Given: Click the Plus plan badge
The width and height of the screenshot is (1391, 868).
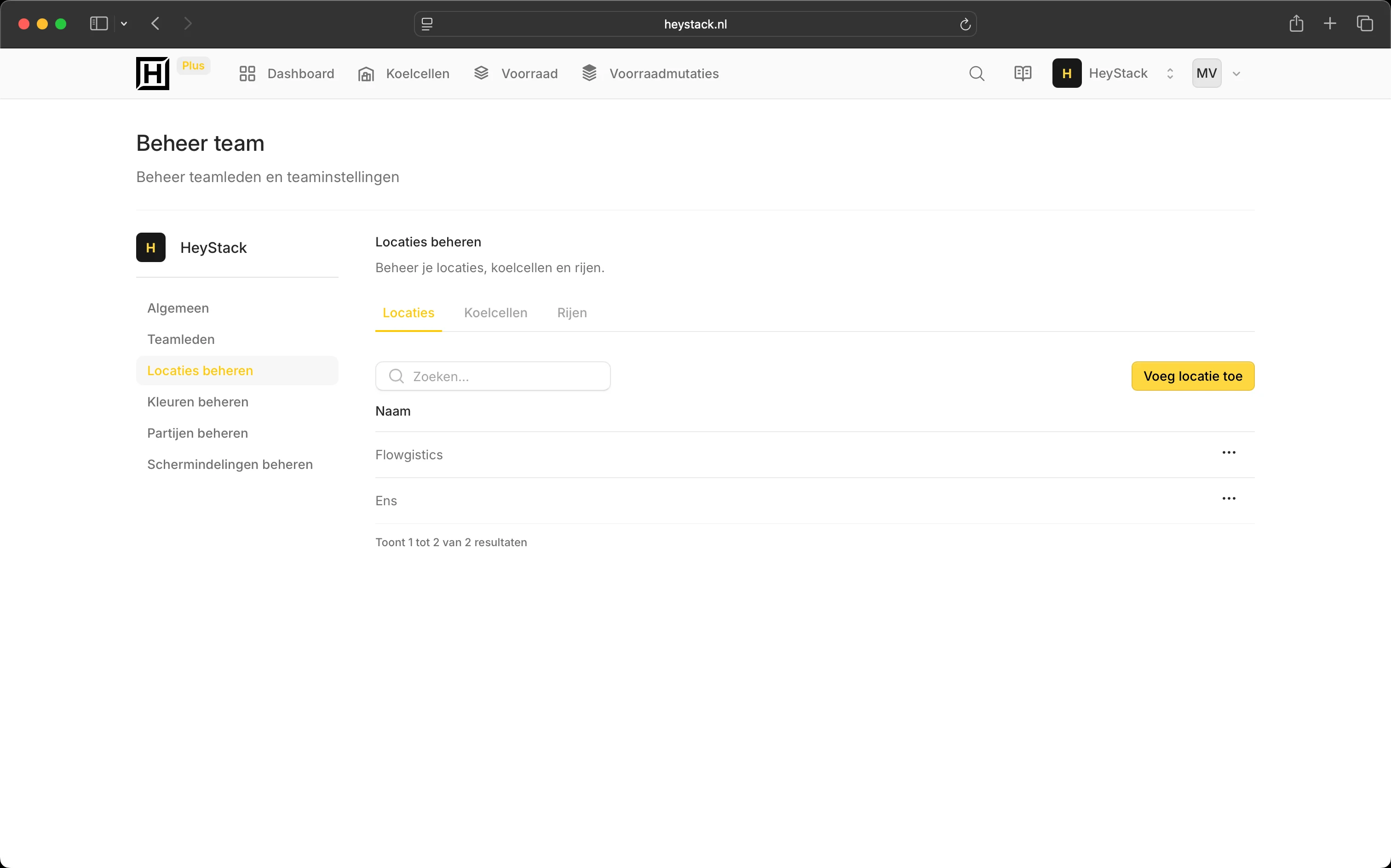Looking at the screenshot, I should coord(193,65).
